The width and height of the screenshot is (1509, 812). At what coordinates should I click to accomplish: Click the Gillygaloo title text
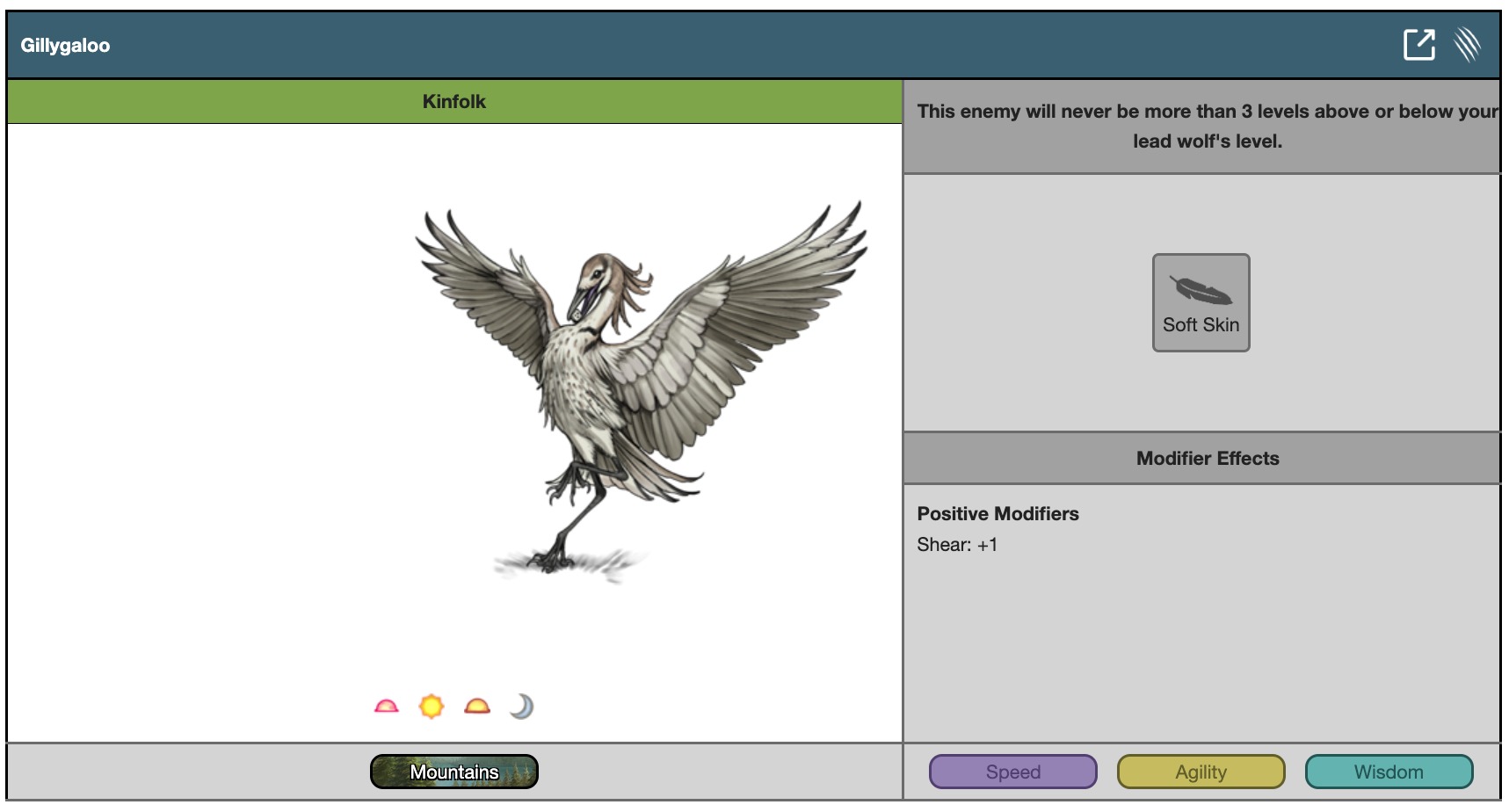click(65, 46)
